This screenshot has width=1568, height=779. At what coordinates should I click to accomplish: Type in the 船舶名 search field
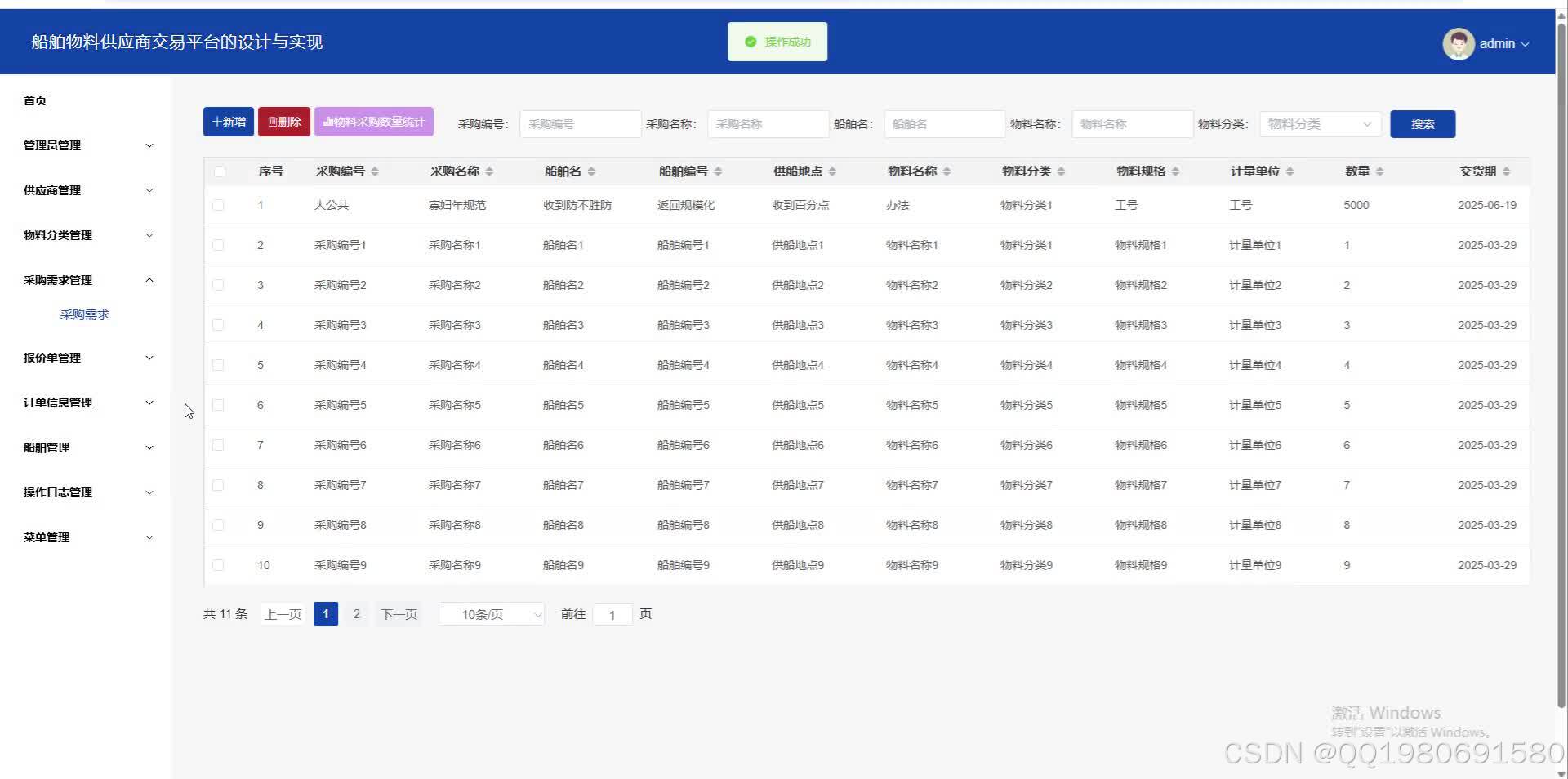click(x=943, y=124)
